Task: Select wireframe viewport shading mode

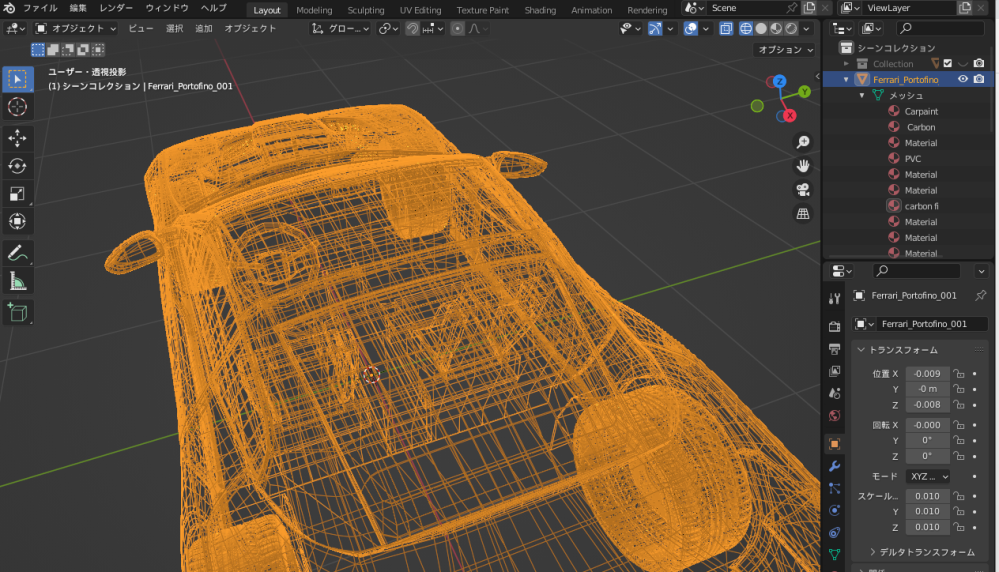Action: [x=745, y=29]
